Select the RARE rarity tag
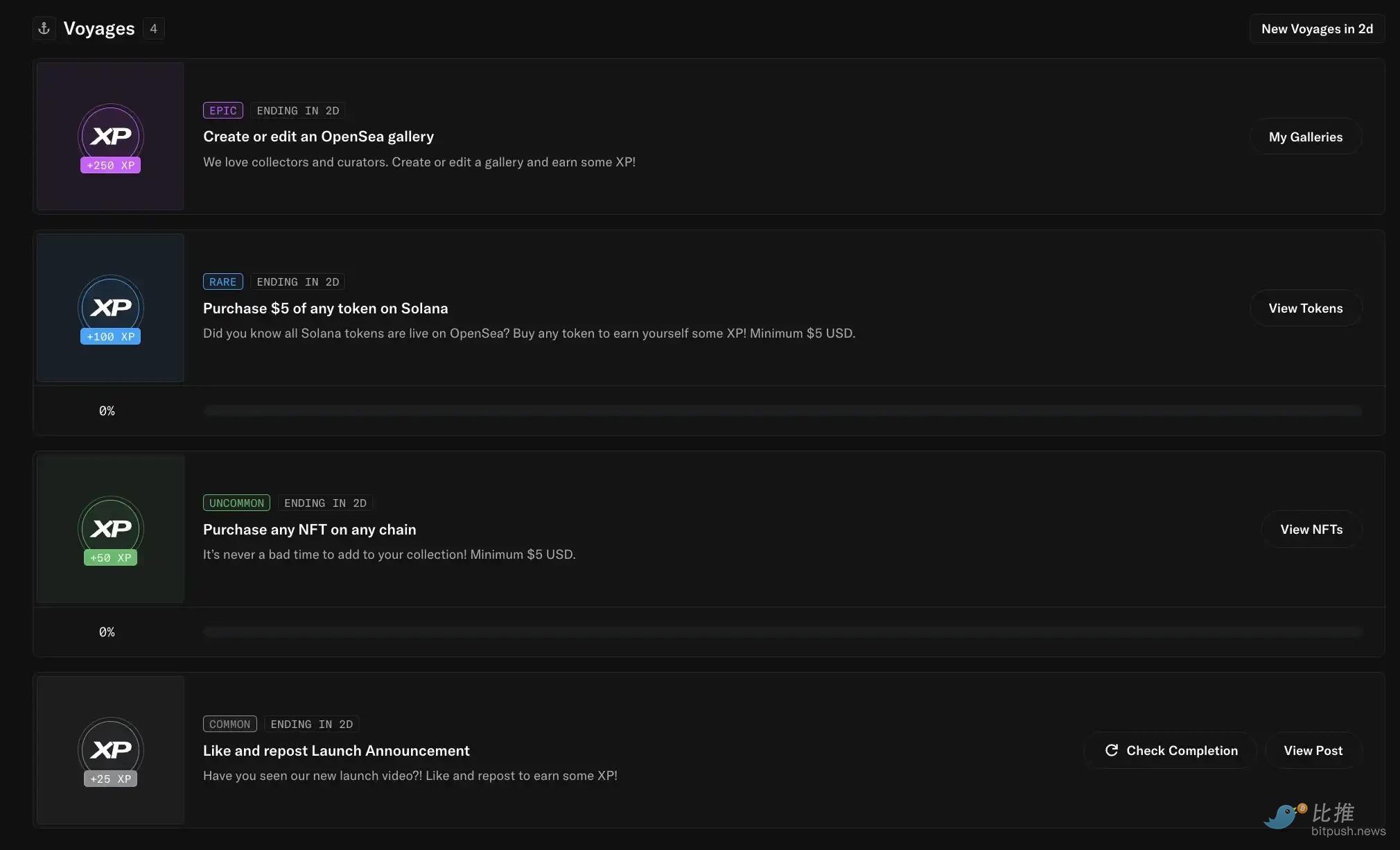 (222, 282)
